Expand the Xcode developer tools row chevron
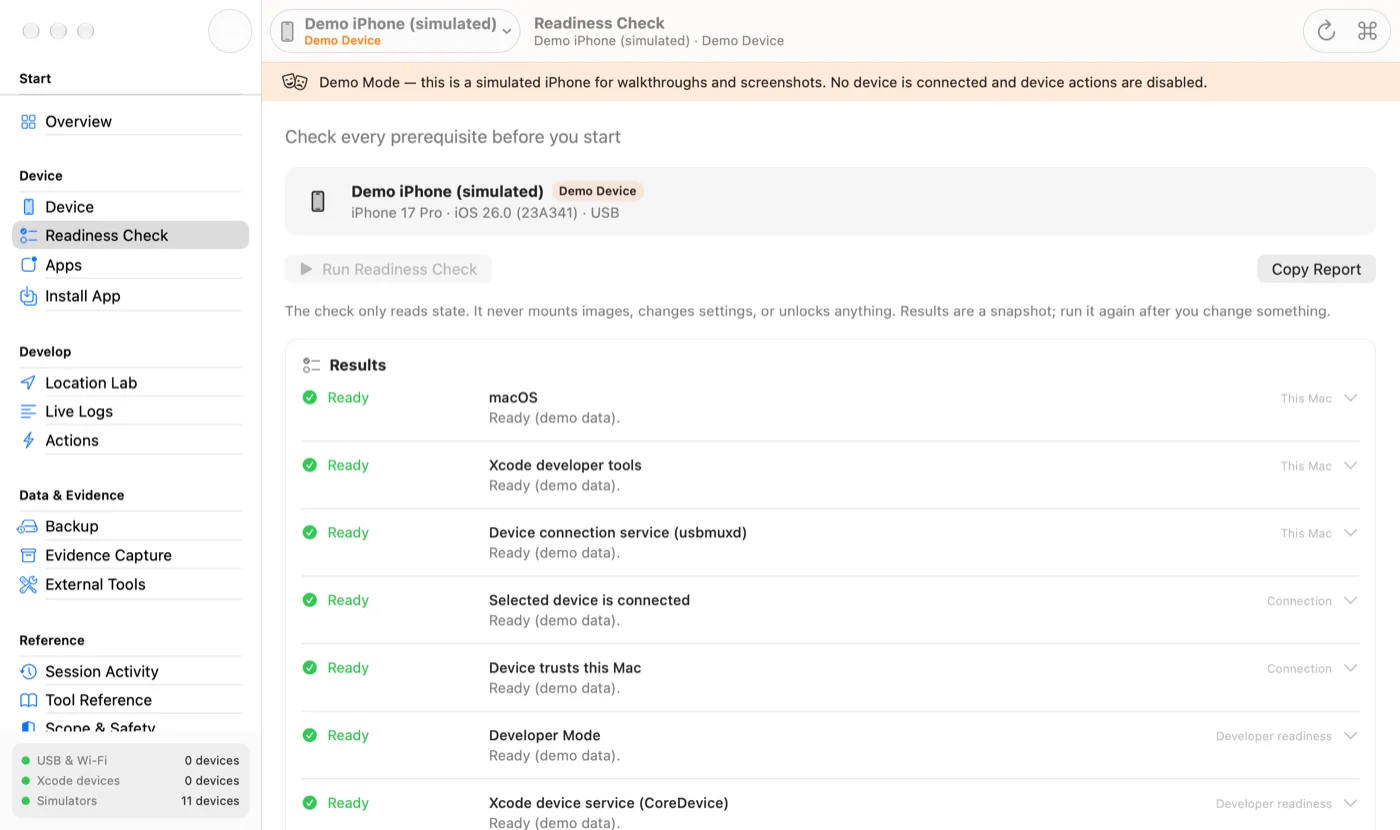 coord(1350,466)
